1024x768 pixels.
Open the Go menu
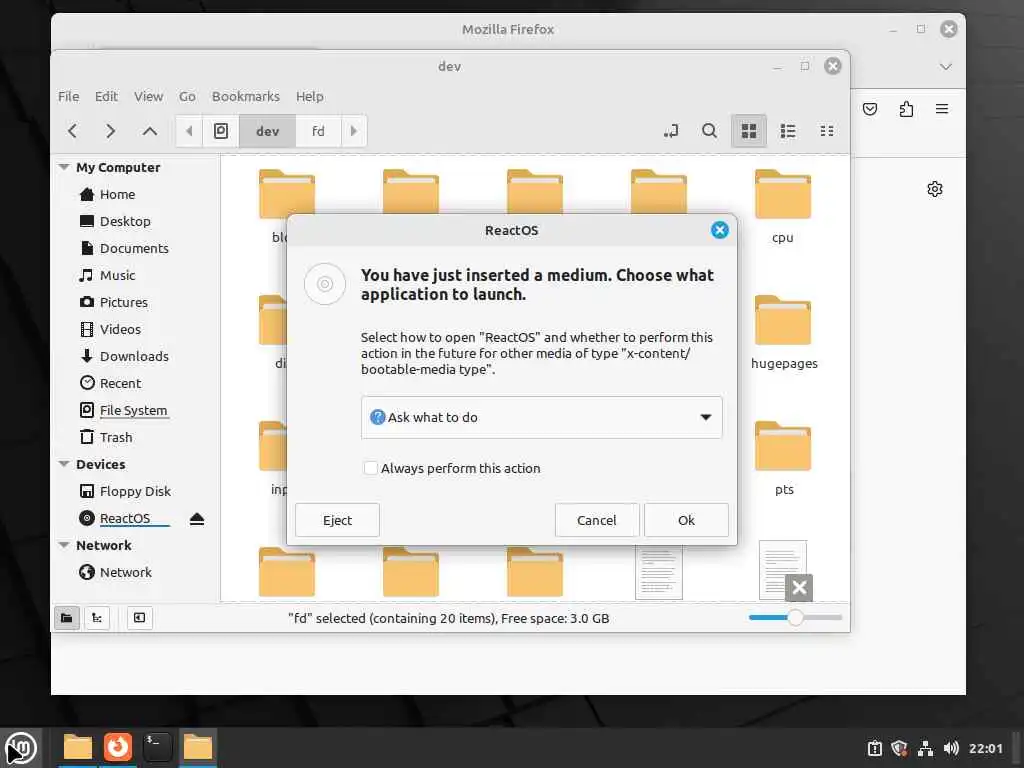pos(187,97)
